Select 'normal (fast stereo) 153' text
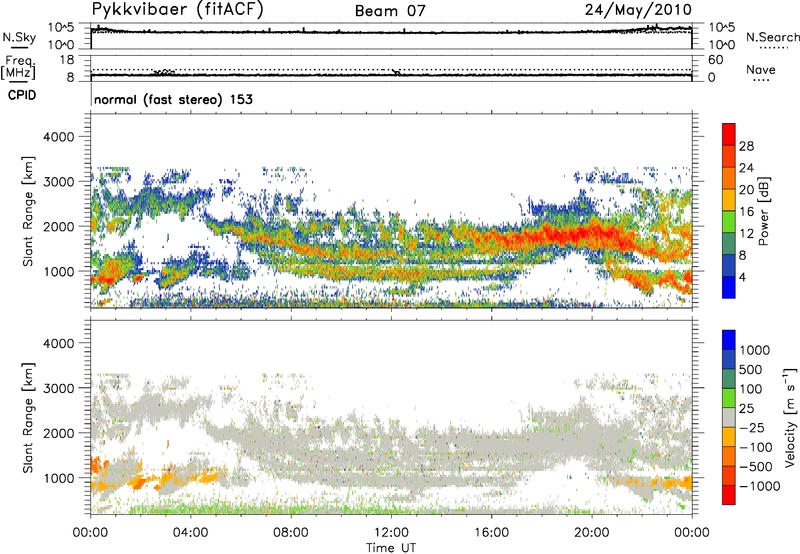 (173, 99)
